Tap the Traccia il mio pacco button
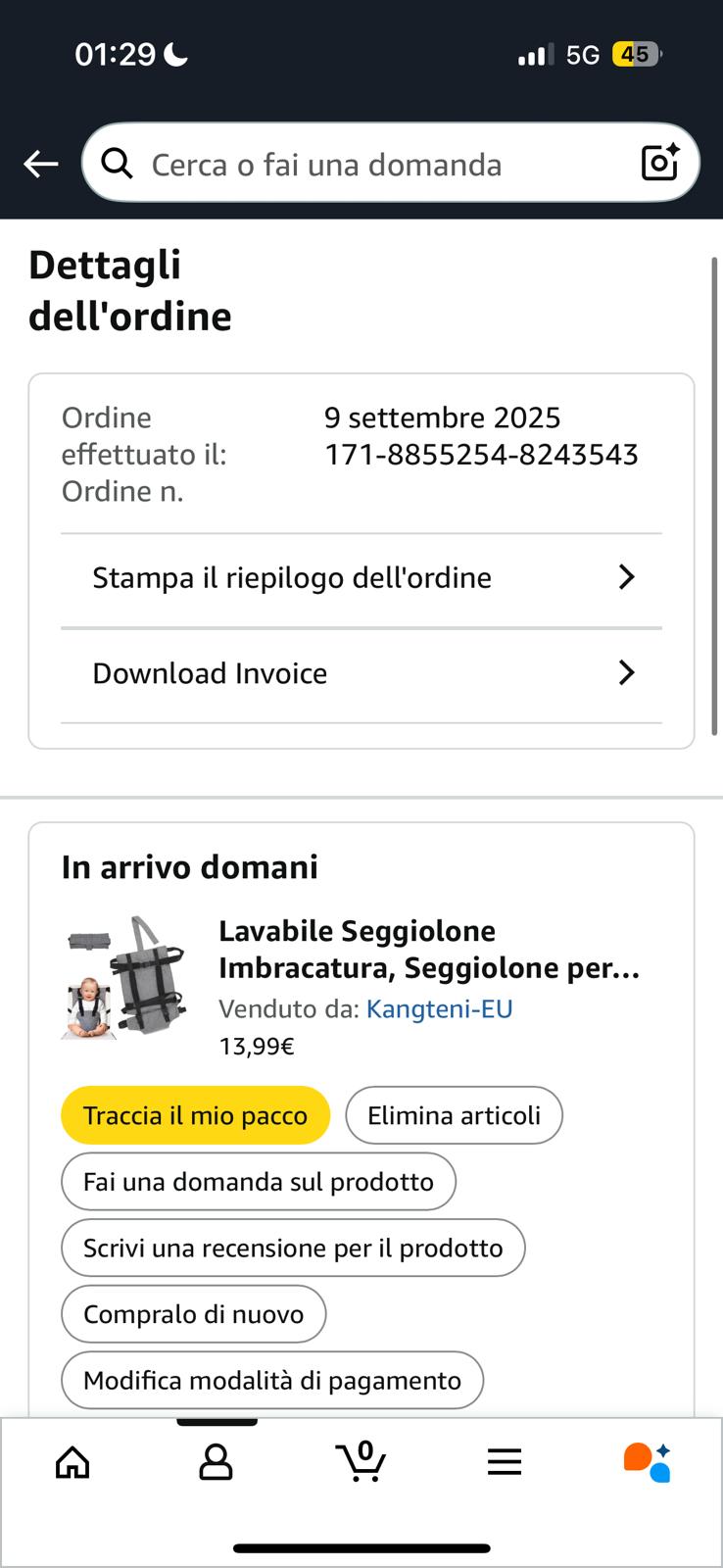This screenshot has width=723, height=1568. point(195,1115)
